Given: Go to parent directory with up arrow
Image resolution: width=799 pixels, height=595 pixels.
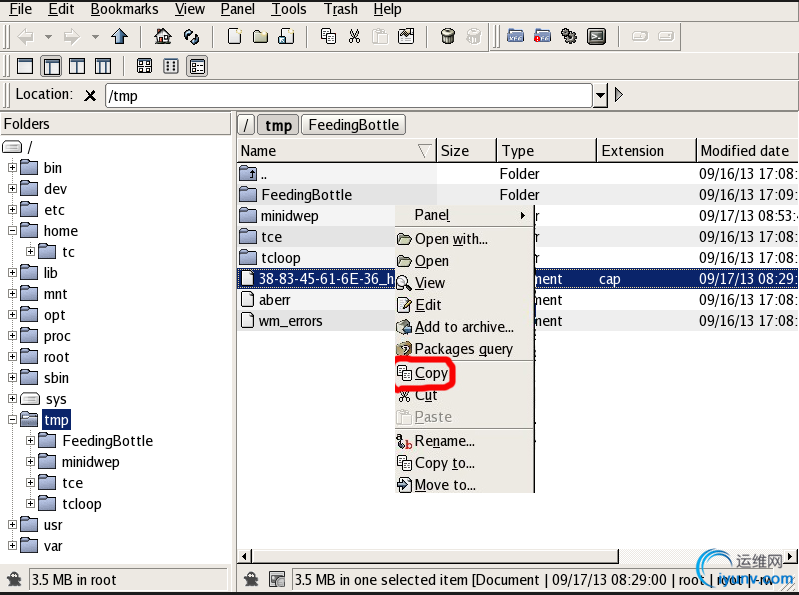Looking at the screenshot, I should [119, 37].
